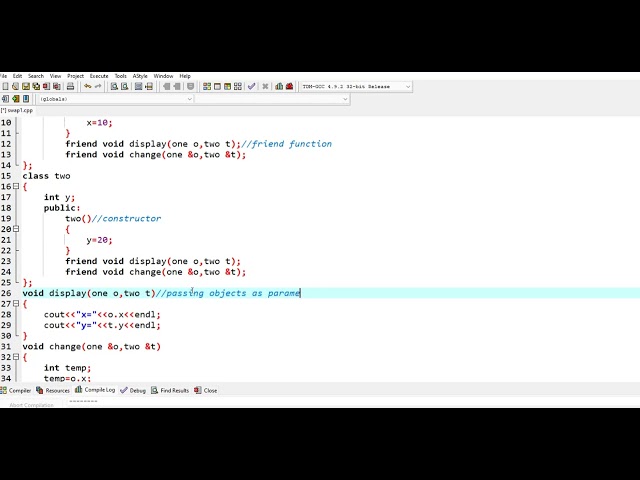
Task: Click the Profile Analysis chart icon
Action: [x=279, y=87]
